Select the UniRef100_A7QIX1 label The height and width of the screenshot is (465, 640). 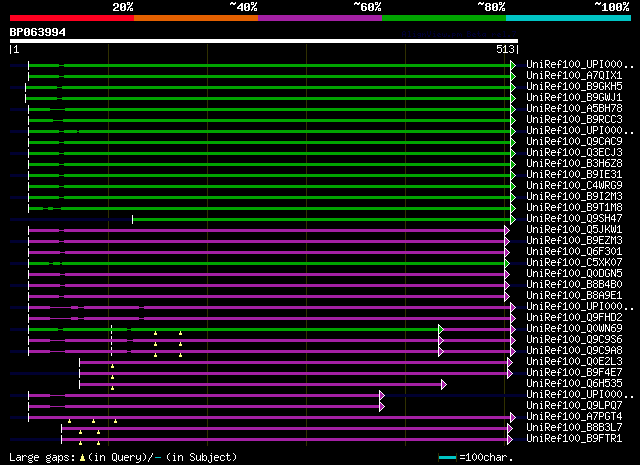click(x=574, y=76)
